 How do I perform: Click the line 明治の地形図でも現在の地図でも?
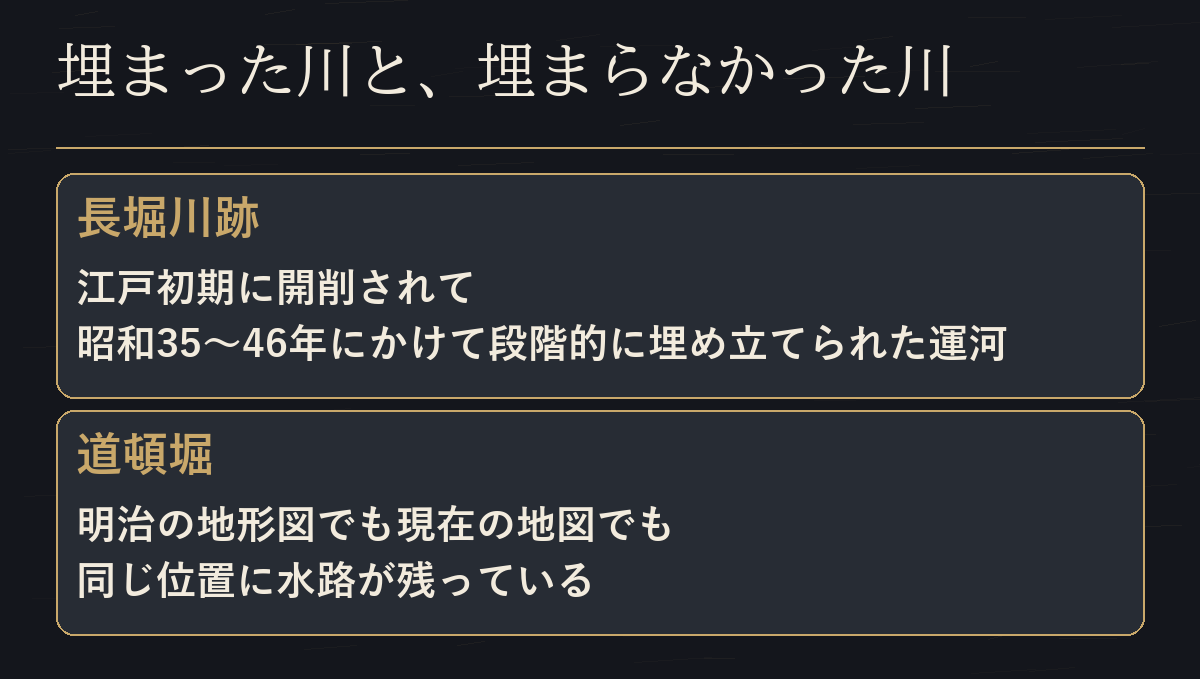(x=374, y=525)
